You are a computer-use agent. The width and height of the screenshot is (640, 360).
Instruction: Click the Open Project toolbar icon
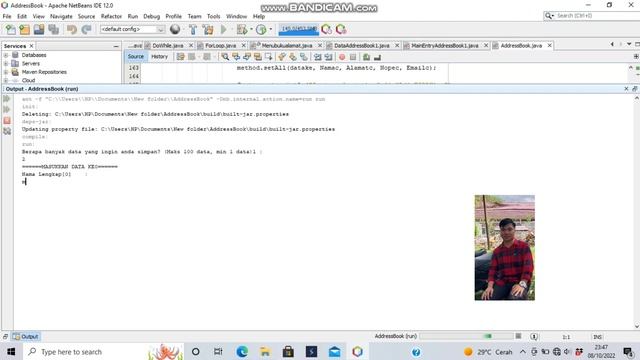click(39, 29)
